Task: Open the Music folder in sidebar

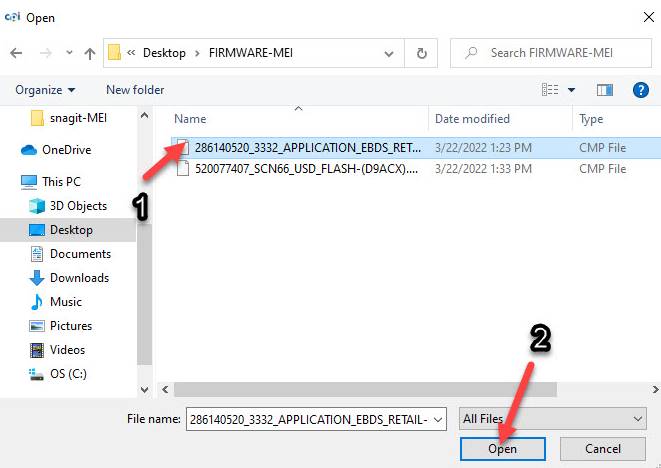Action: pyautogui.click(x=66, y=302)
